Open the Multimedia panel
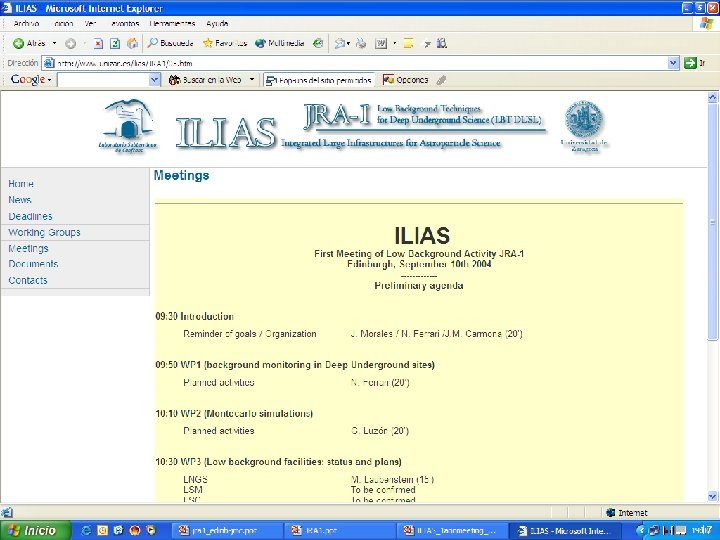Image resolution: width=720 pixels, height=540 pixels. pyautogui.click(x=279, y=43)
